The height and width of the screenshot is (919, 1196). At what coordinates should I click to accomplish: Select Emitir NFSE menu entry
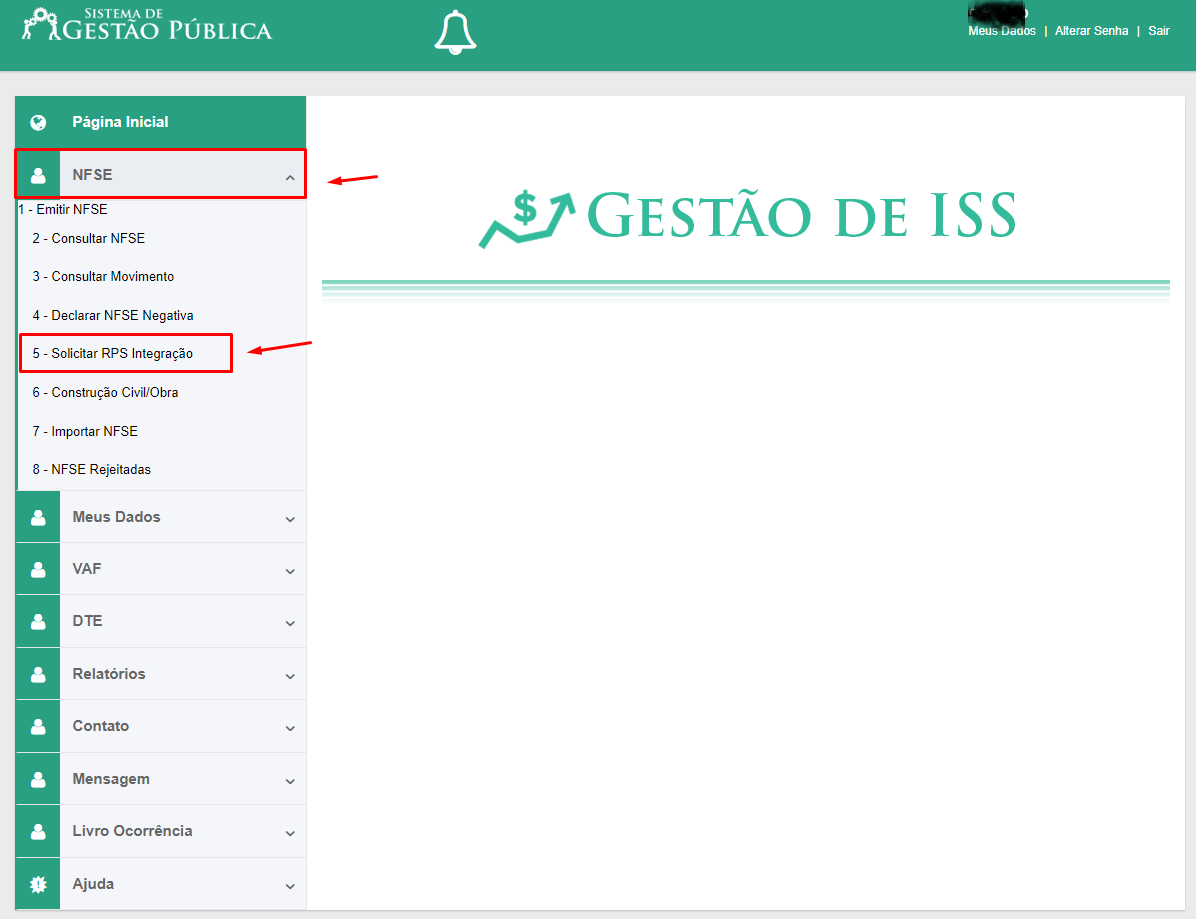(63, 209)
